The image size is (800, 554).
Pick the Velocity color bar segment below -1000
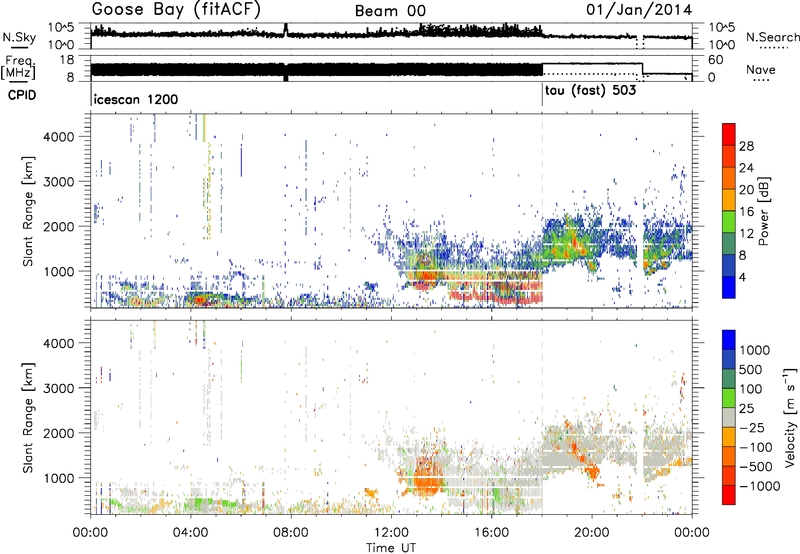[x=729, y=495]
